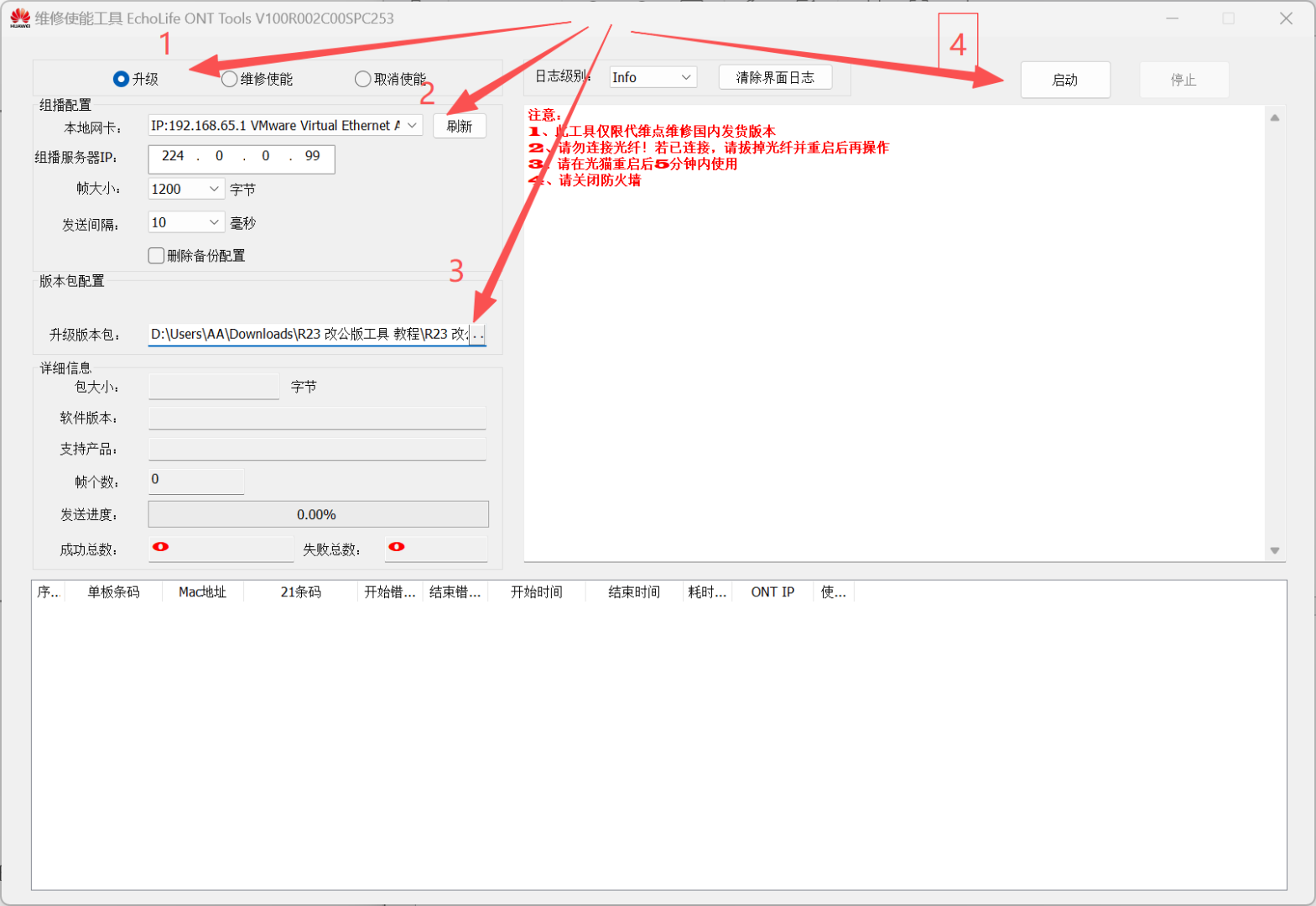Click the 支持产品 field

pyautogui.click(x=317, y=449)
